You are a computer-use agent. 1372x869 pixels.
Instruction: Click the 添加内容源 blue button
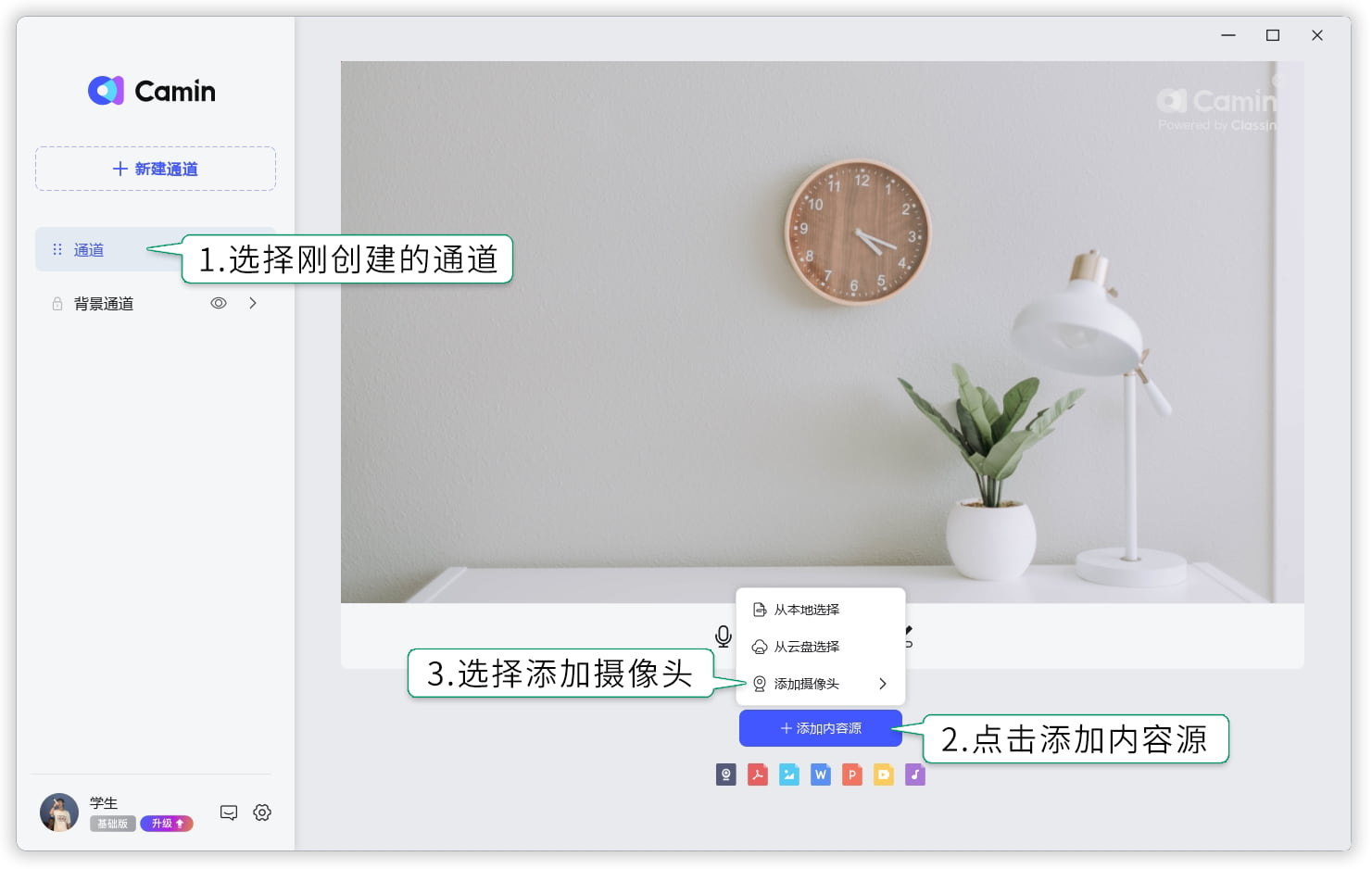[x=821, y=728]
